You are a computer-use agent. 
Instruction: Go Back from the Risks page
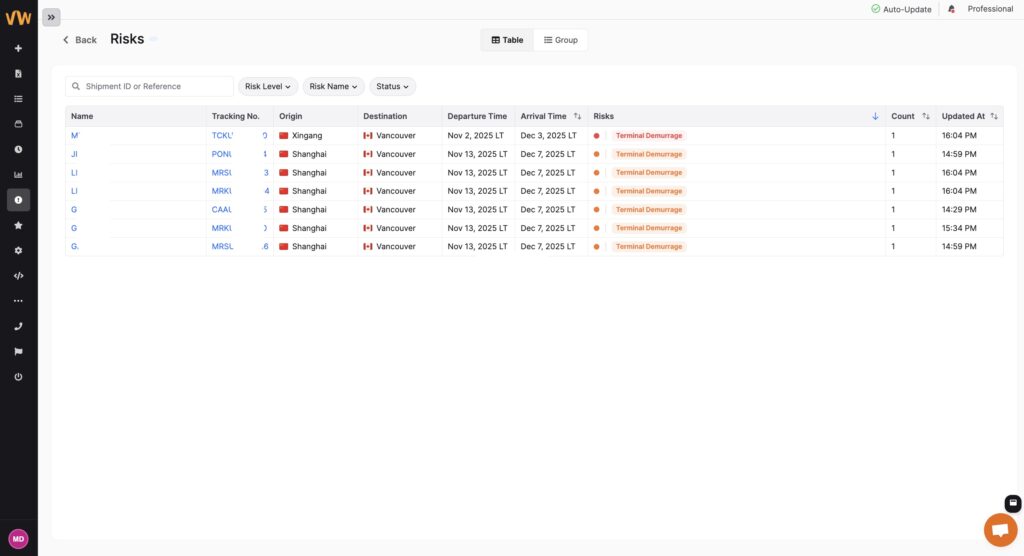coord(80,40)
